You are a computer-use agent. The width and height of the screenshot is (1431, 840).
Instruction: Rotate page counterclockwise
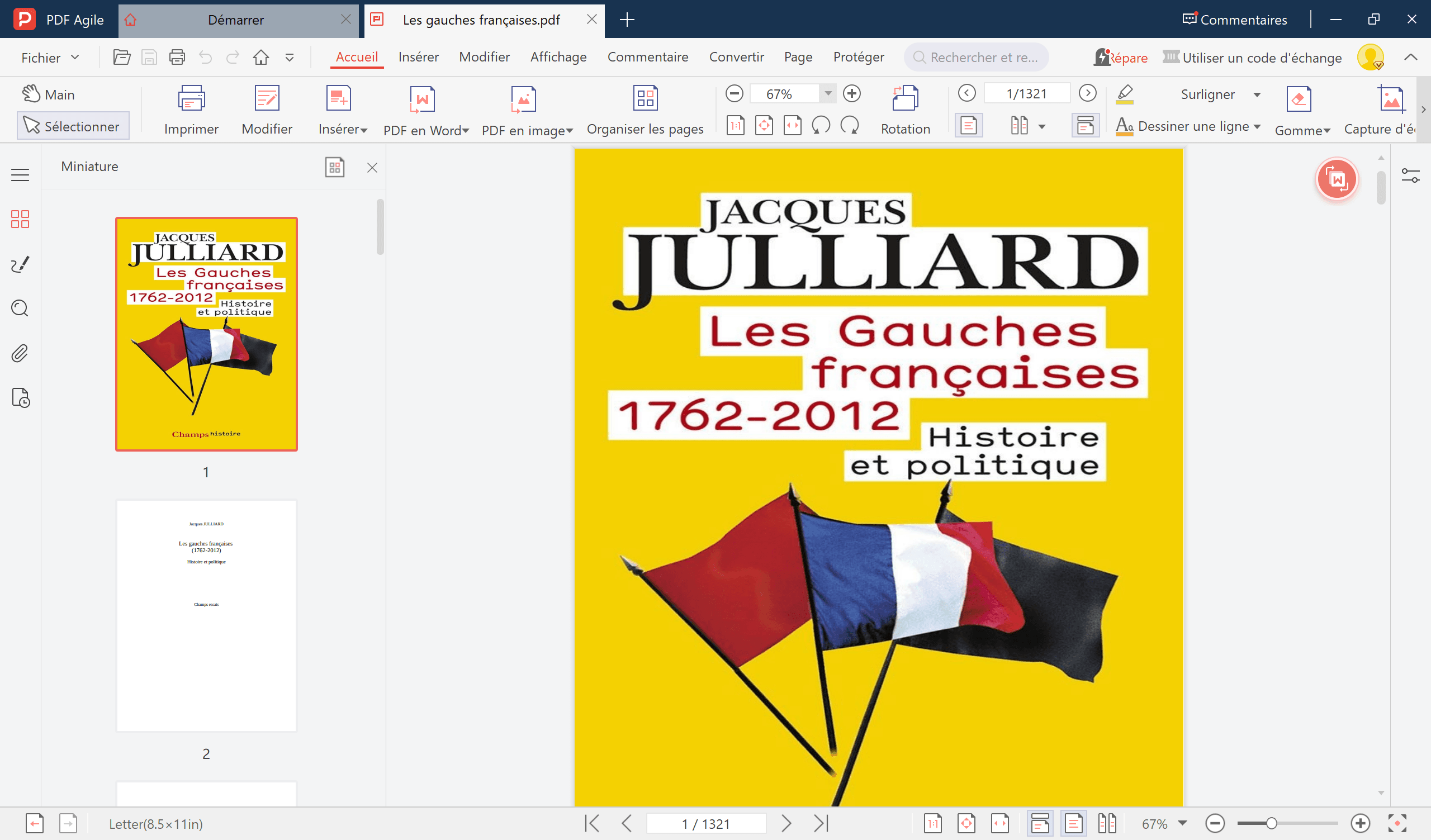(x=821, y=125)
